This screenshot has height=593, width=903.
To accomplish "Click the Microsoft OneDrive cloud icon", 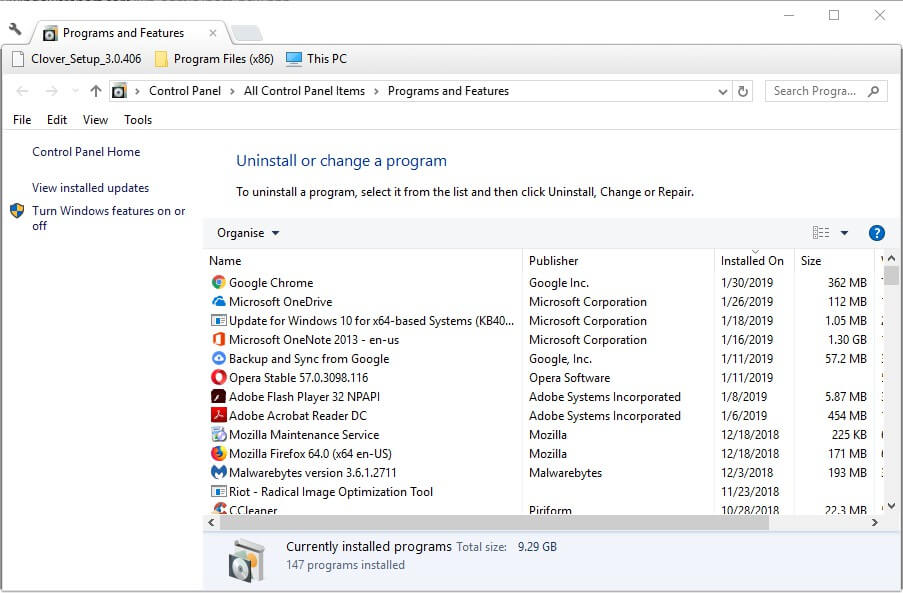I will point(218,301).
